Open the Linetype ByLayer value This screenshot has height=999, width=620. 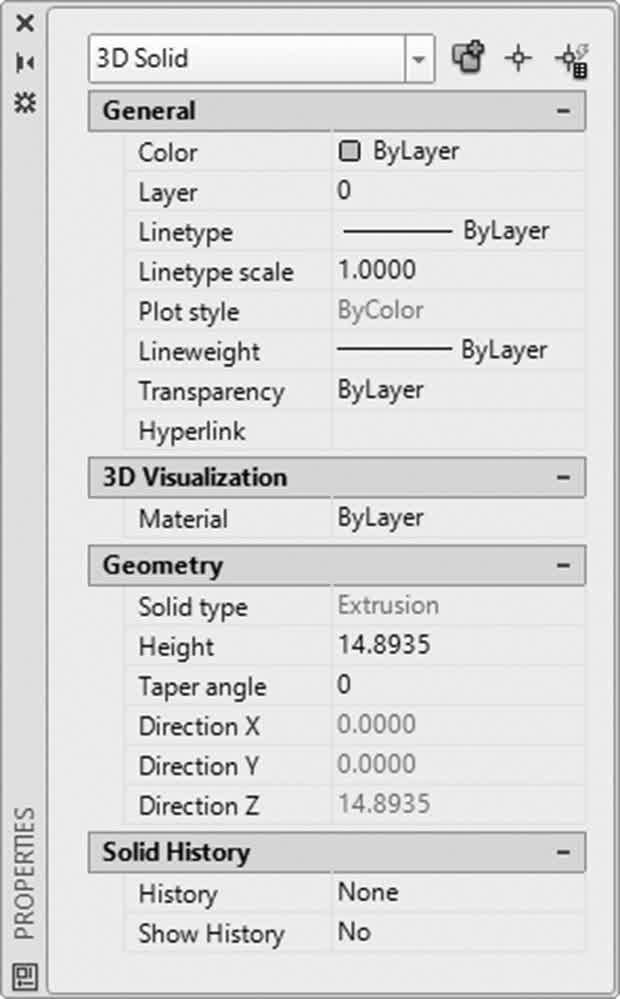458,231
